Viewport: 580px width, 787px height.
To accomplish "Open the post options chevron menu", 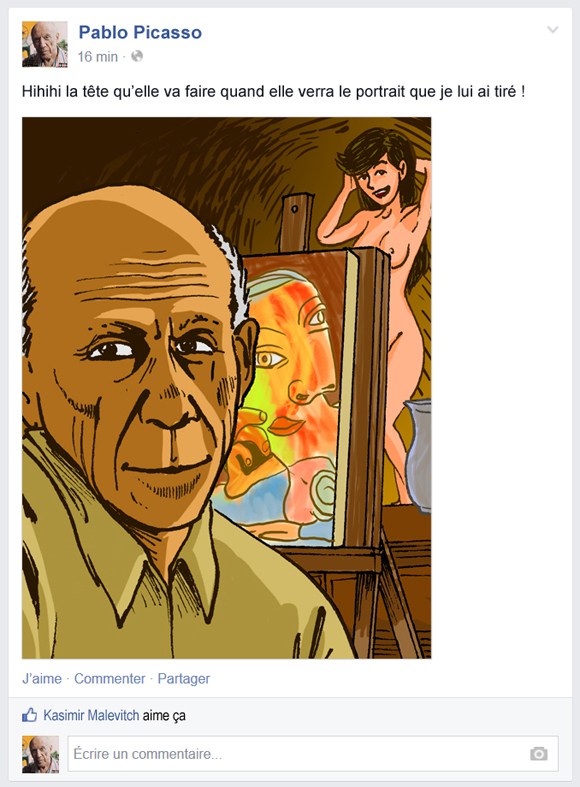I will pyautogui.click(x=552, y=30).
